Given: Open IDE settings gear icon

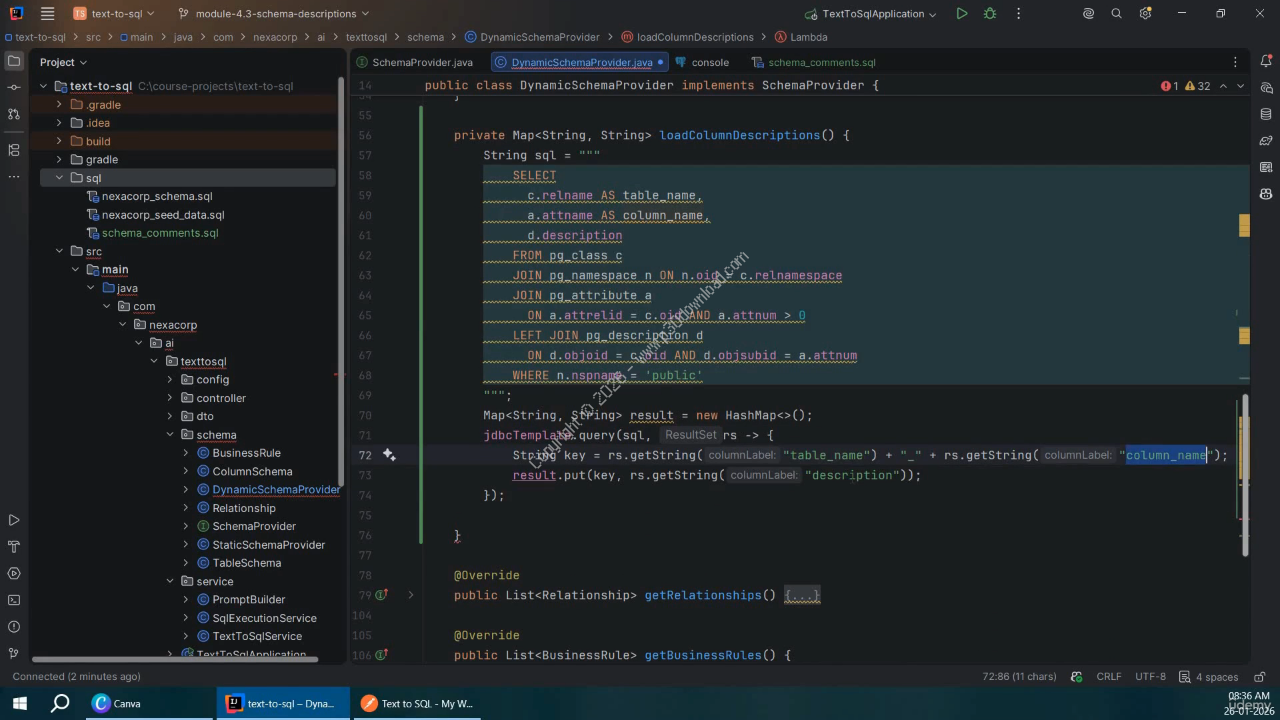Looking at the screenshot, I should pyautogui.click(x=1145, y=14).
